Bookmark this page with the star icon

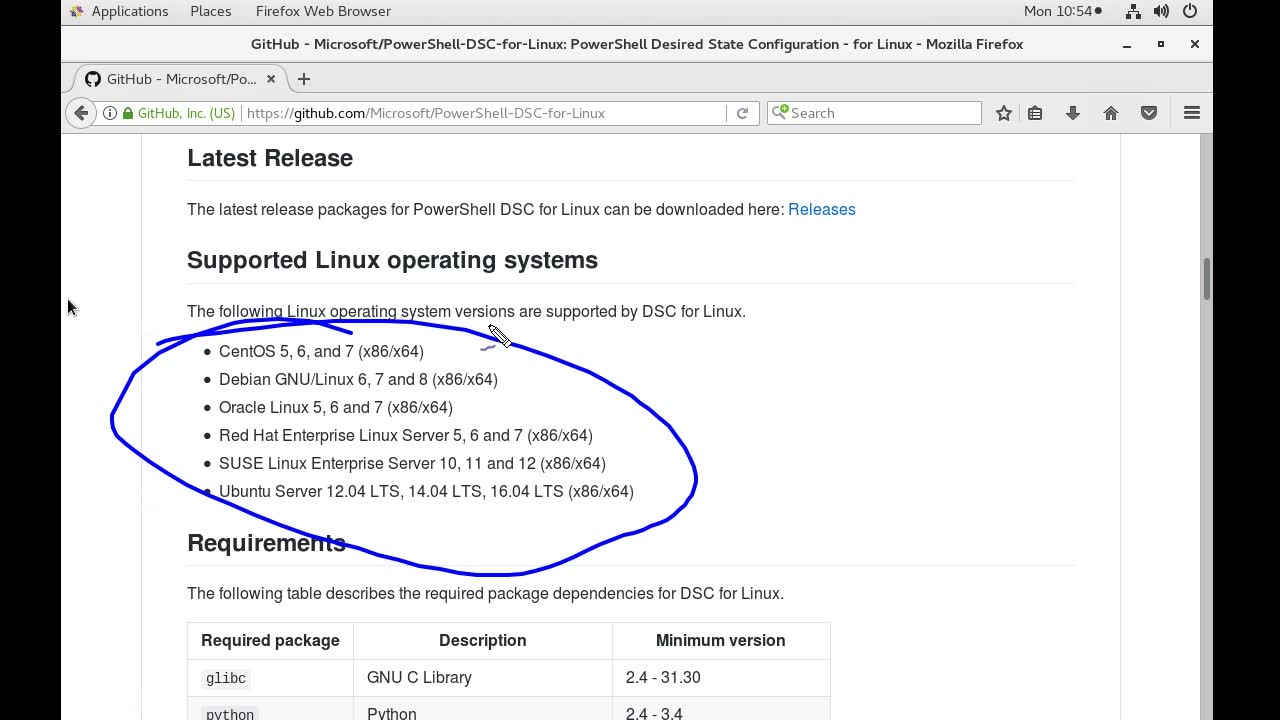point(1004,113)
